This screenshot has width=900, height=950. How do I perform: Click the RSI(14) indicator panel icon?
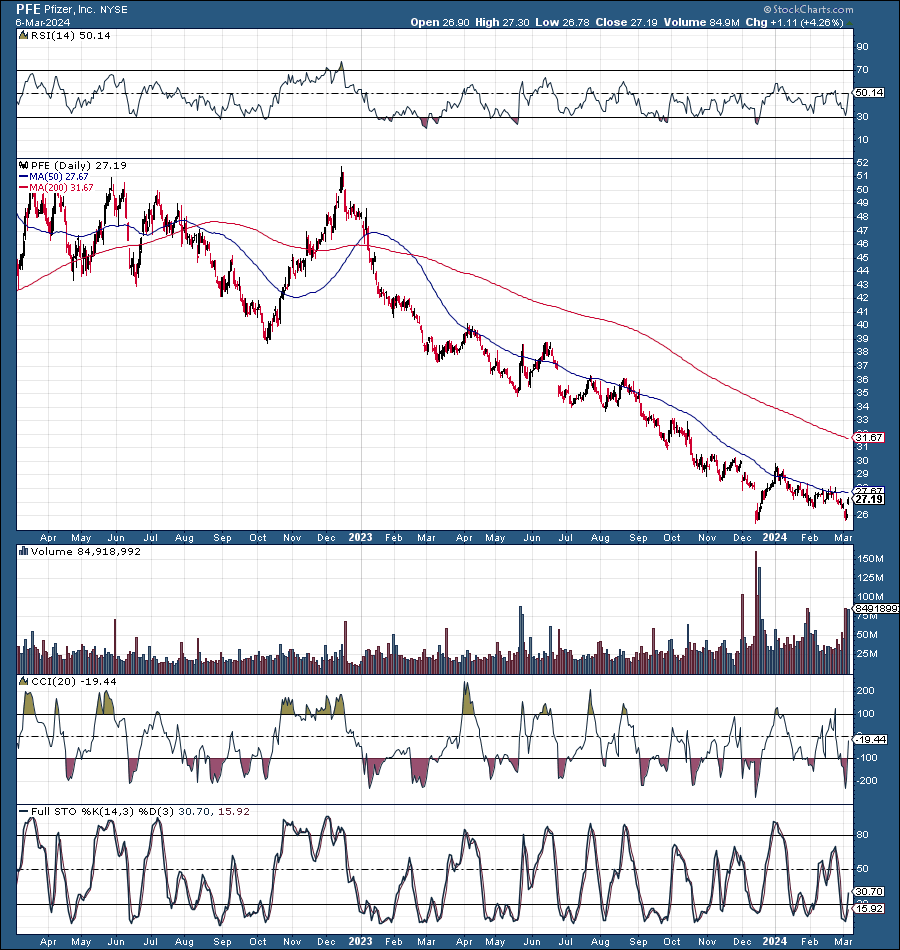(x=22, y=33)
